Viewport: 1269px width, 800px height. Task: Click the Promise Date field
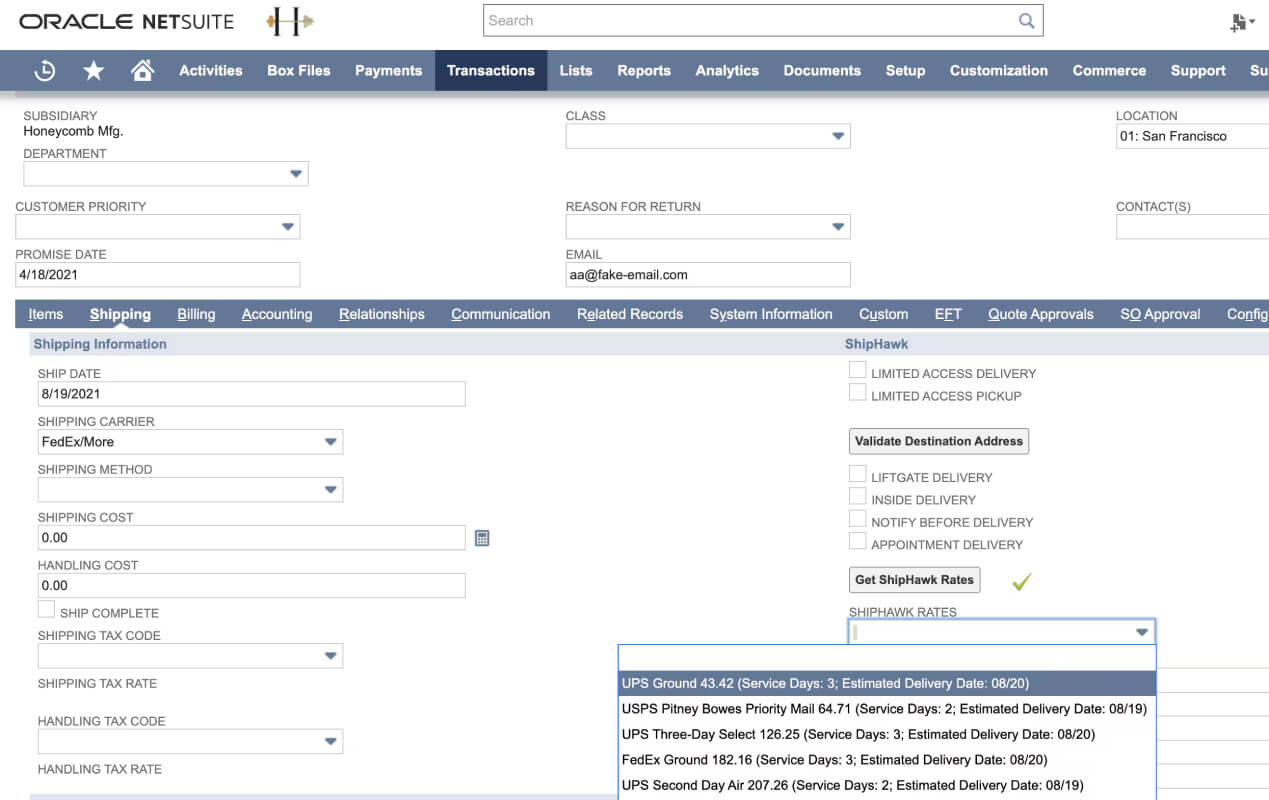(158, 275)
